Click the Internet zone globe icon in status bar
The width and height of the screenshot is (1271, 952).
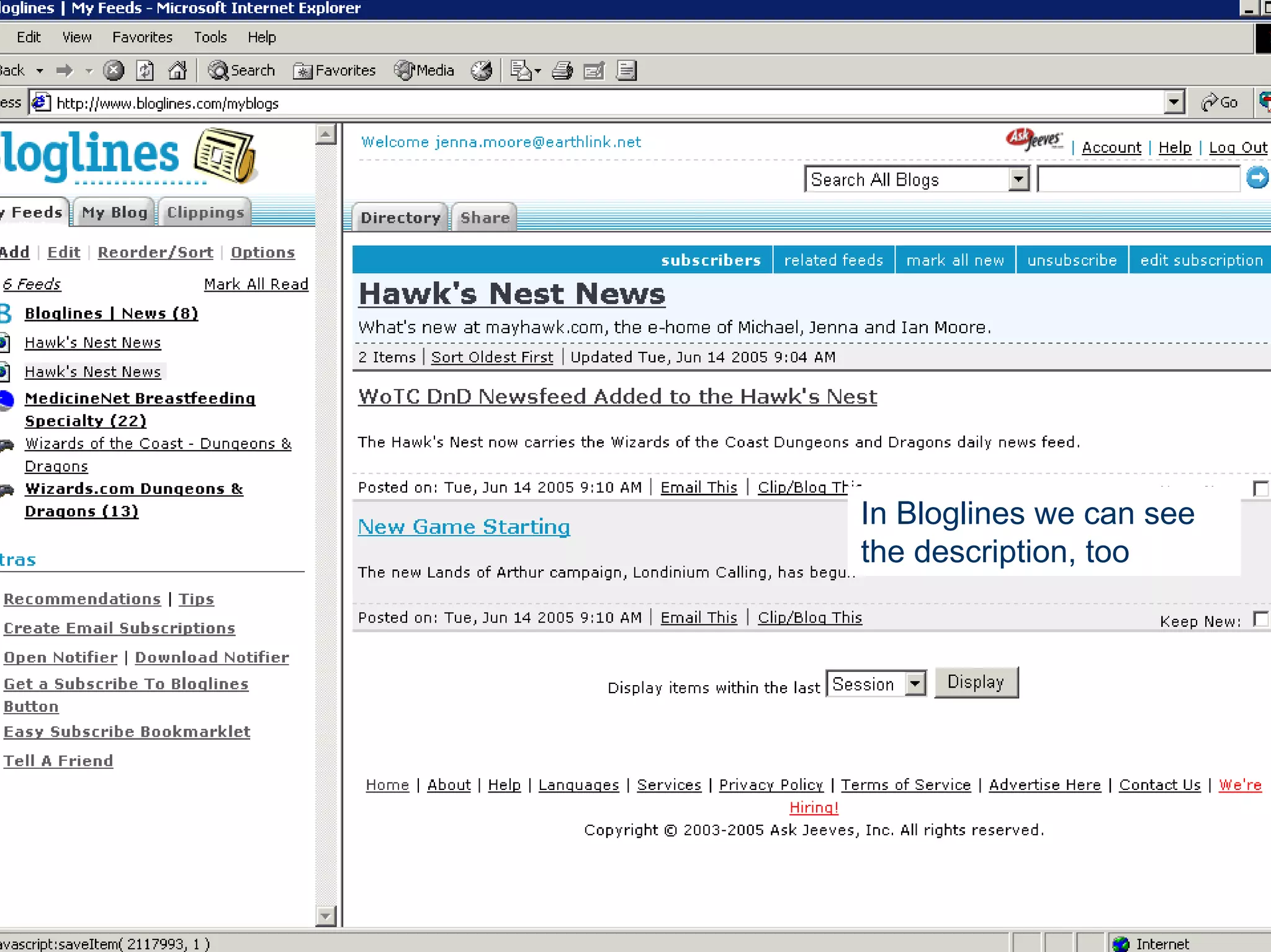[x=1121, y=944]
